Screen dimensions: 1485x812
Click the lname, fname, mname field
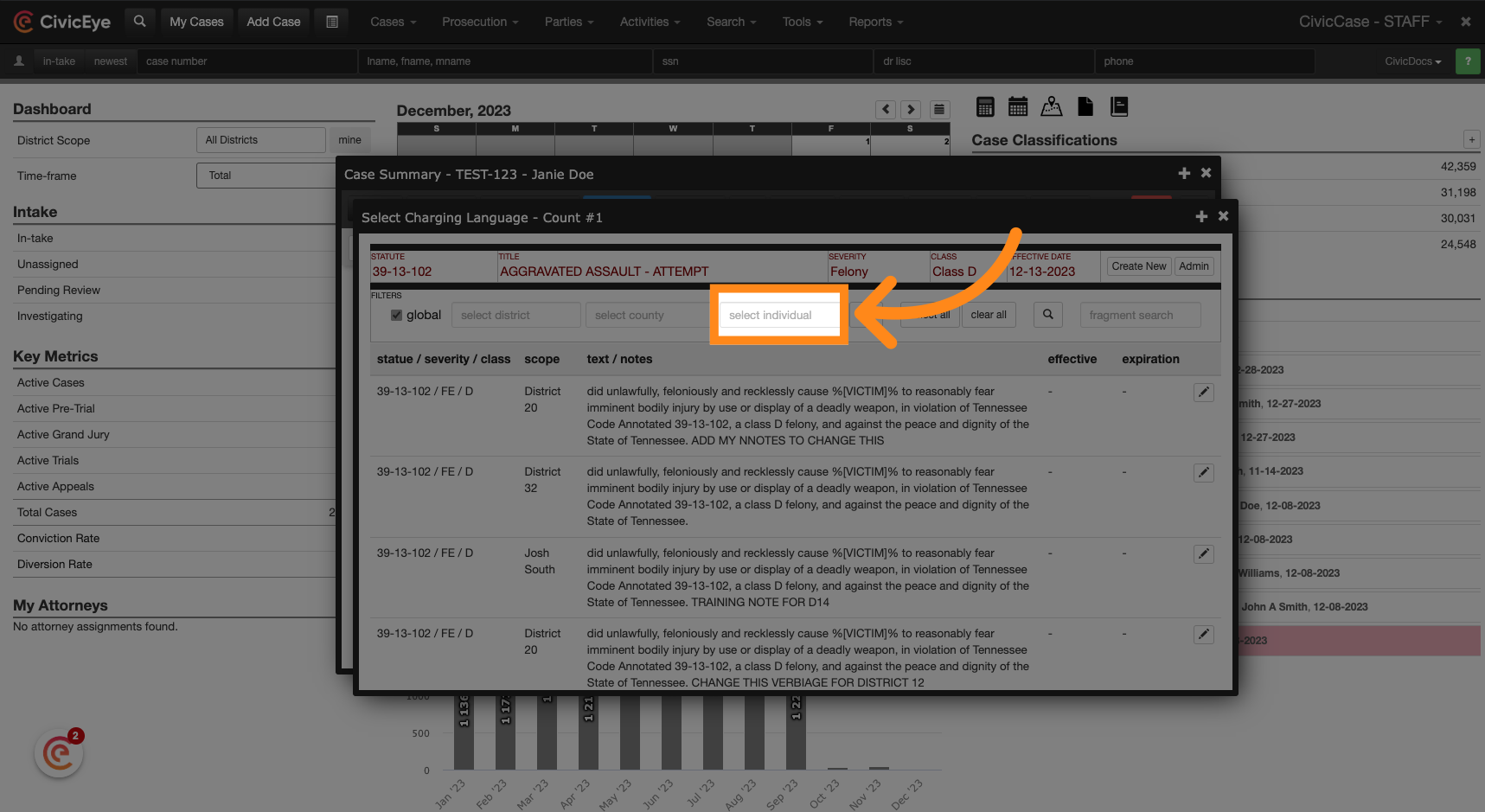click(505, 61)
